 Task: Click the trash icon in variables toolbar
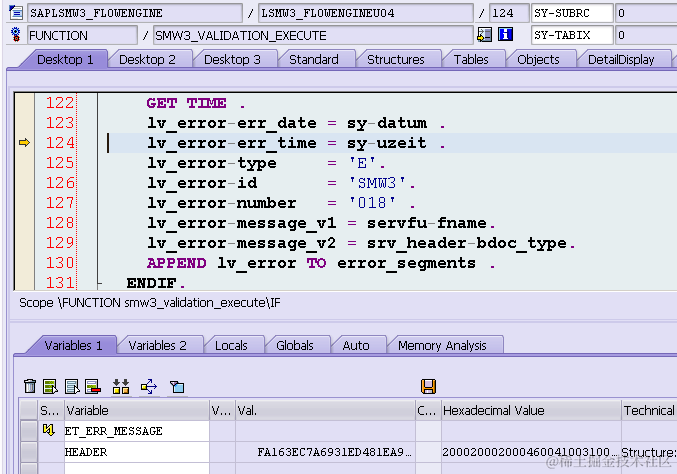tap(30, 386)
